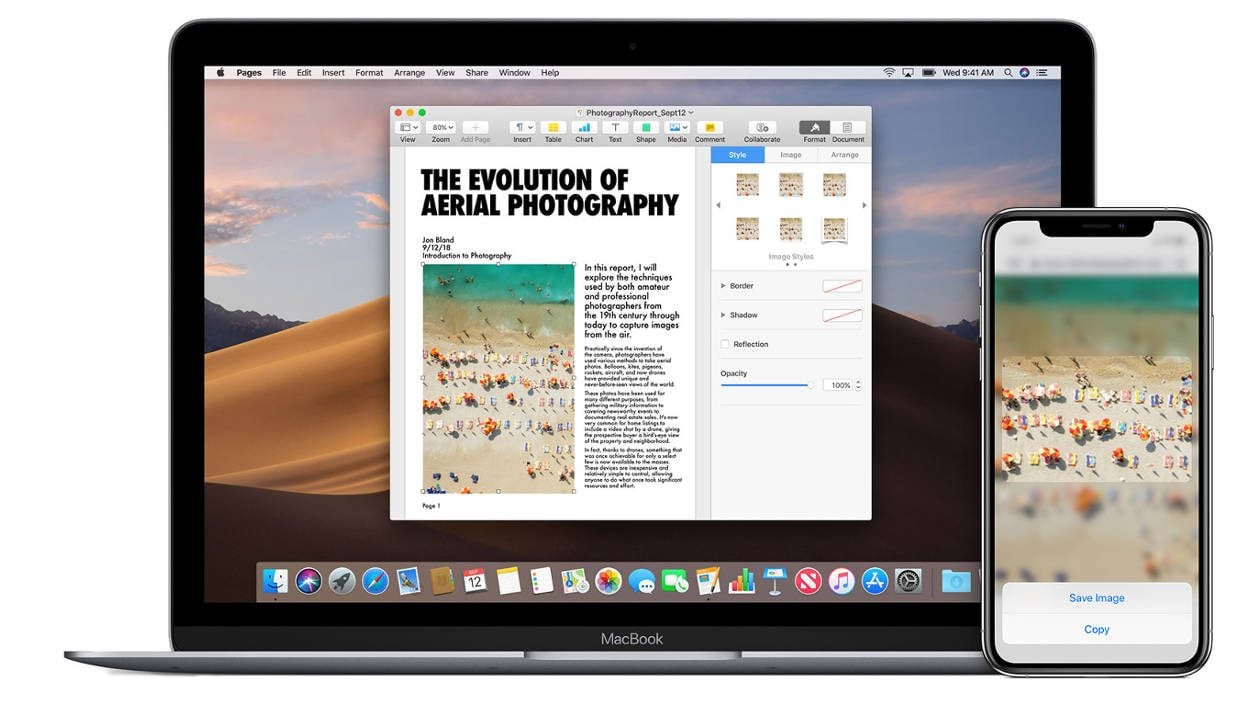Image resolution: width=1256 pixels, height=725 pixels.
Task: Click the Opacity 100% value field
Action: 838,385
